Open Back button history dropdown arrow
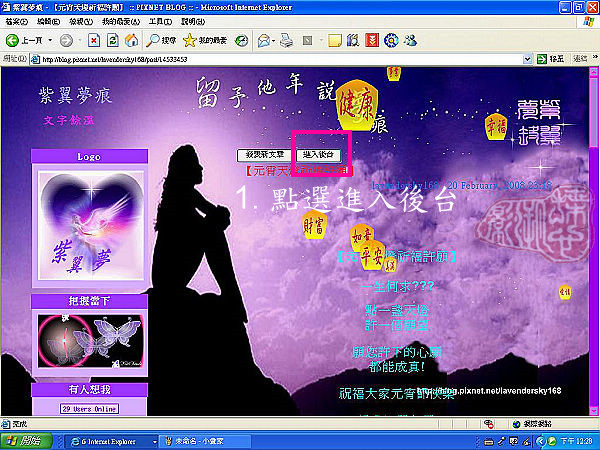This screenshot has width=600, height=450. (x=50, y=40)
